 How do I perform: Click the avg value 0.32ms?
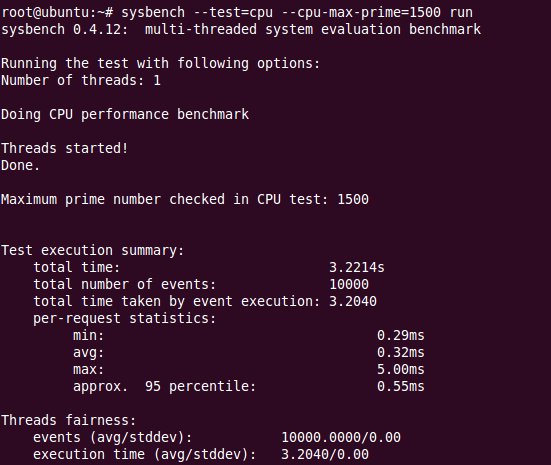click(x=401, y=352)
